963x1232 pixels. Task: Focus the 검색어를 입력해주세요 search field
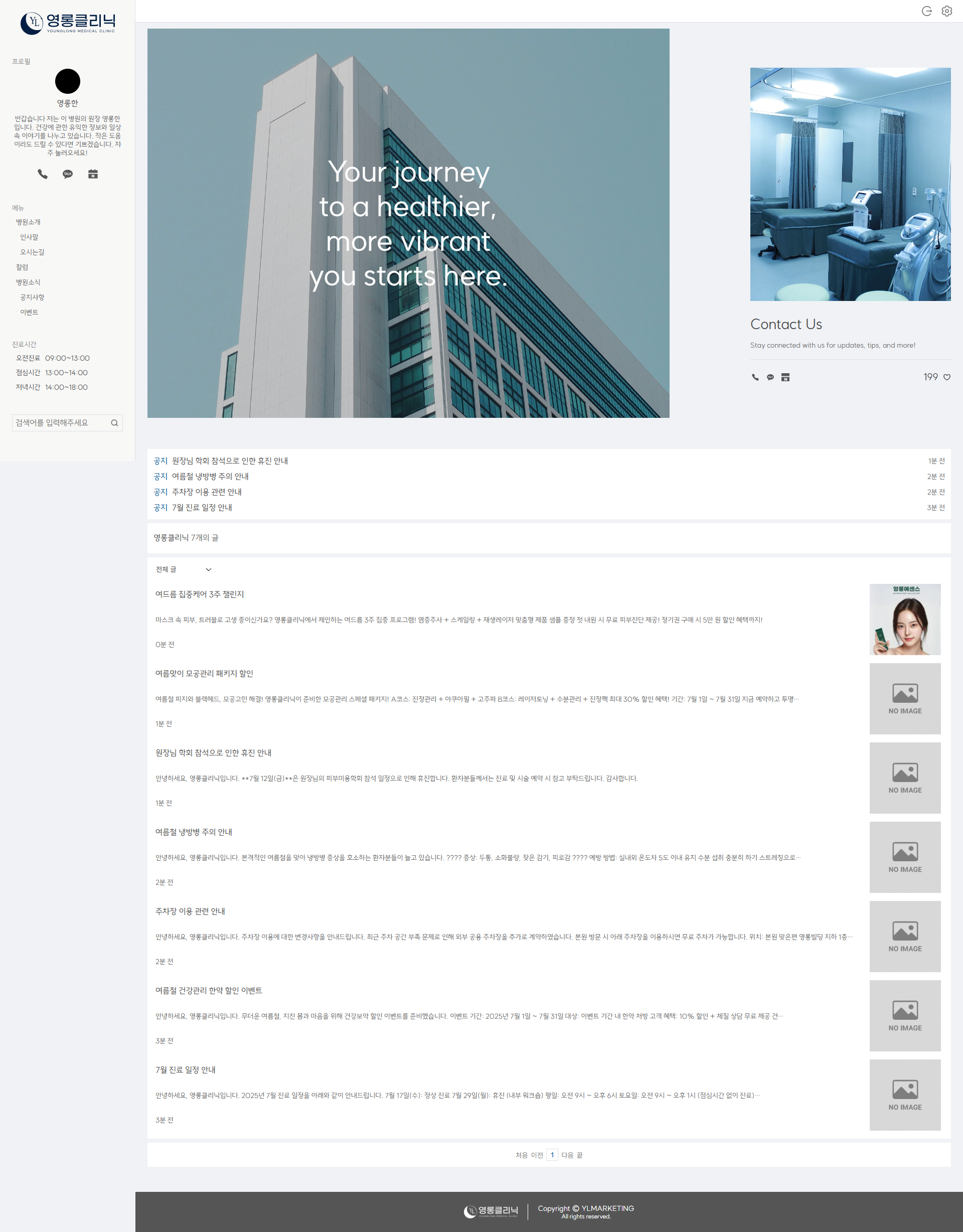point(59,423)
